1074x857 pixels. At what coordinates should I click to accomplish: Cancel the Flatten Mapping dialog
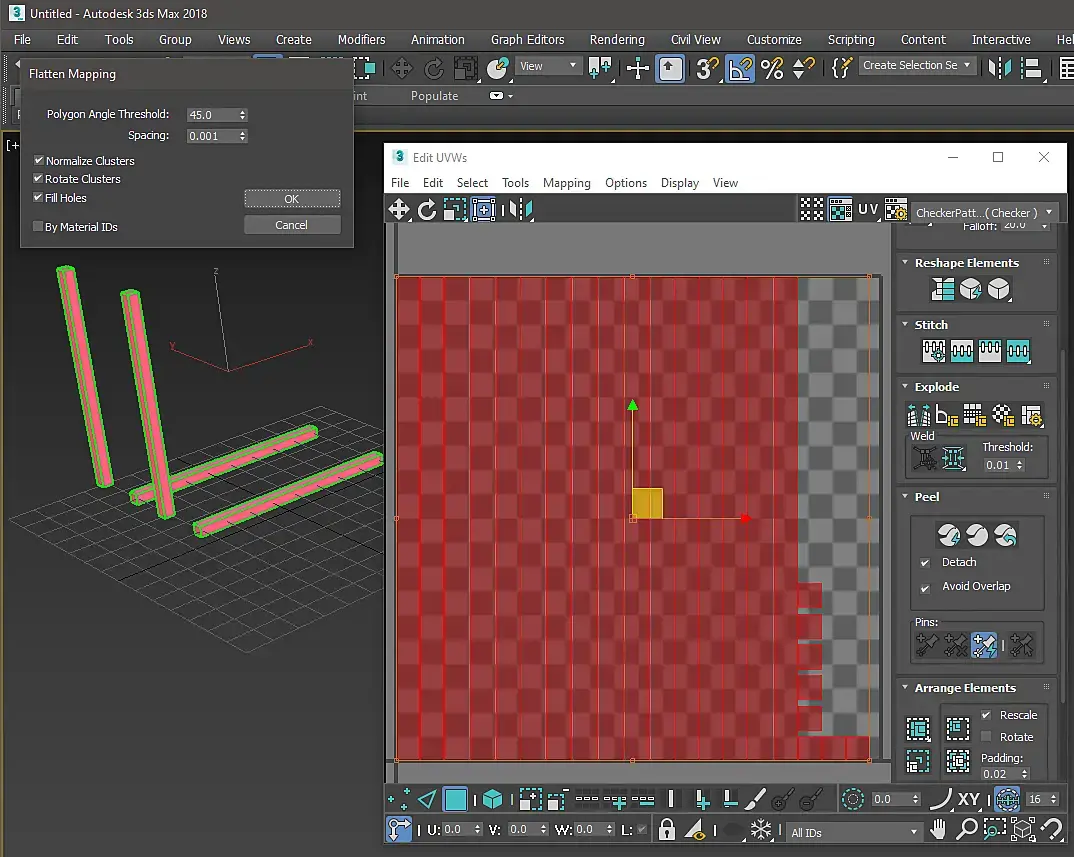[x=292, y=225]
